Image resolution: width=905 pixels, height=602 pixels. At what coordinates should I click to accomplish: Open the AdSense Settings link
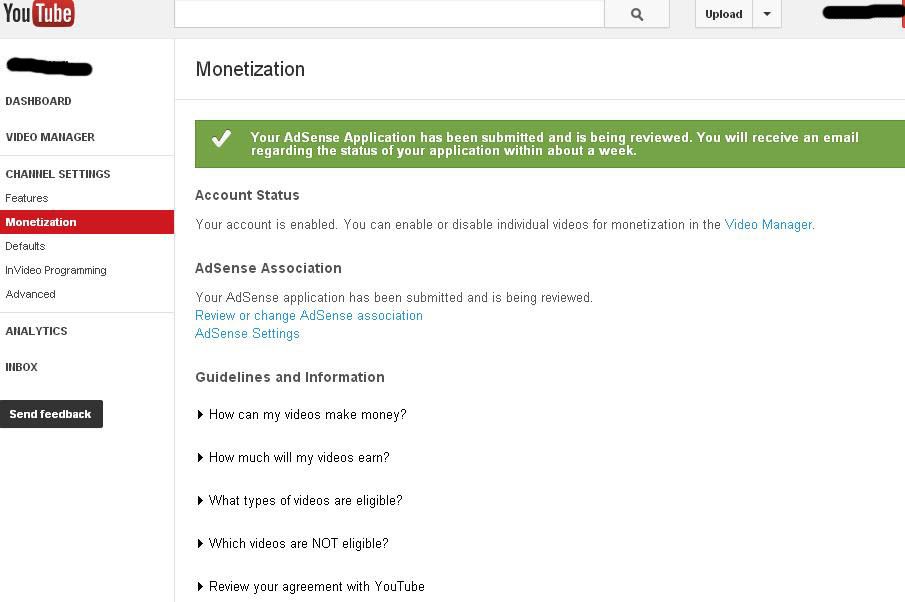pyautogui.click(x=247, y=334)
